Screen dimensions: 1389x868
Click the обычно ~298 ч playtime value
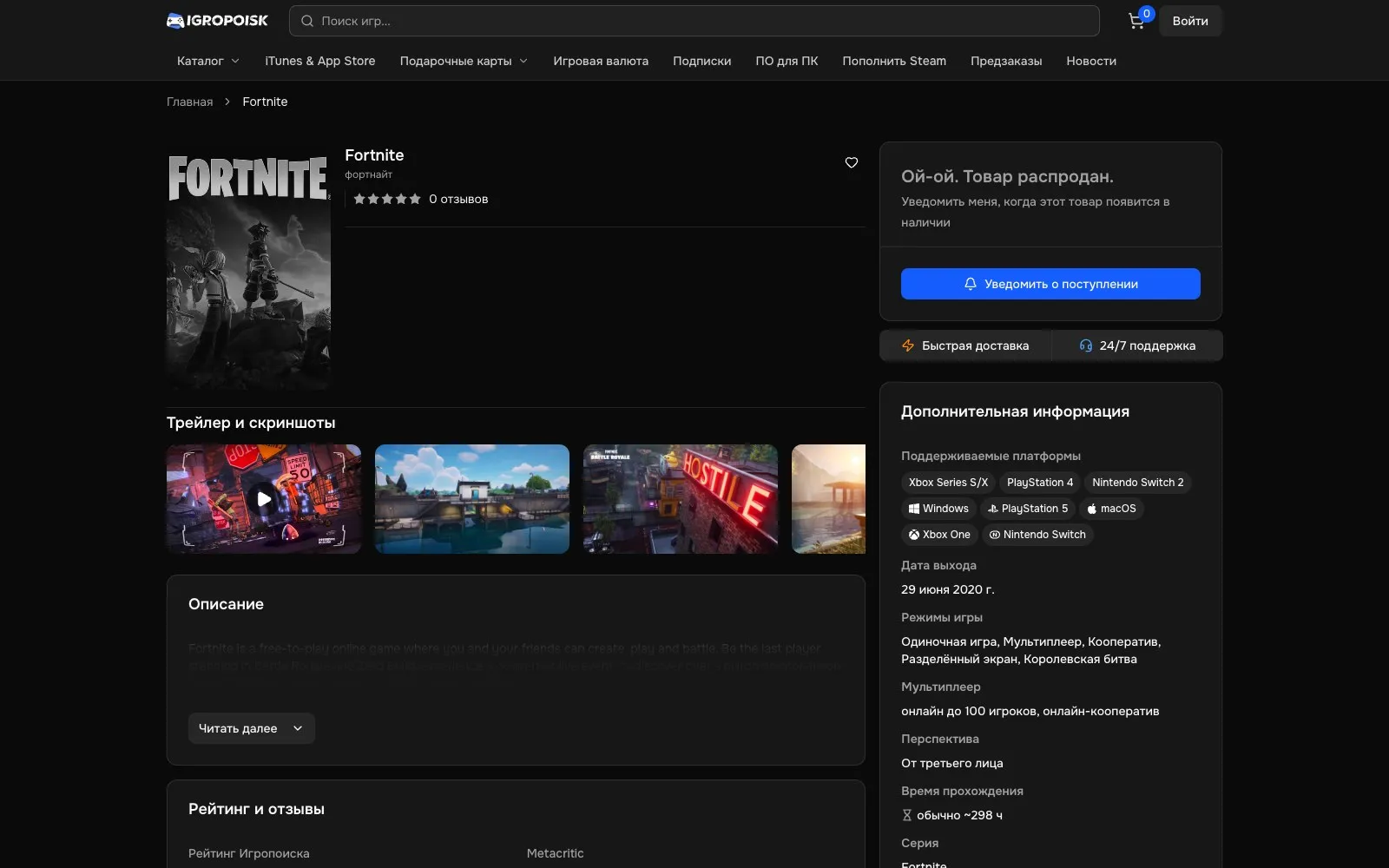[x=959, y=815]
